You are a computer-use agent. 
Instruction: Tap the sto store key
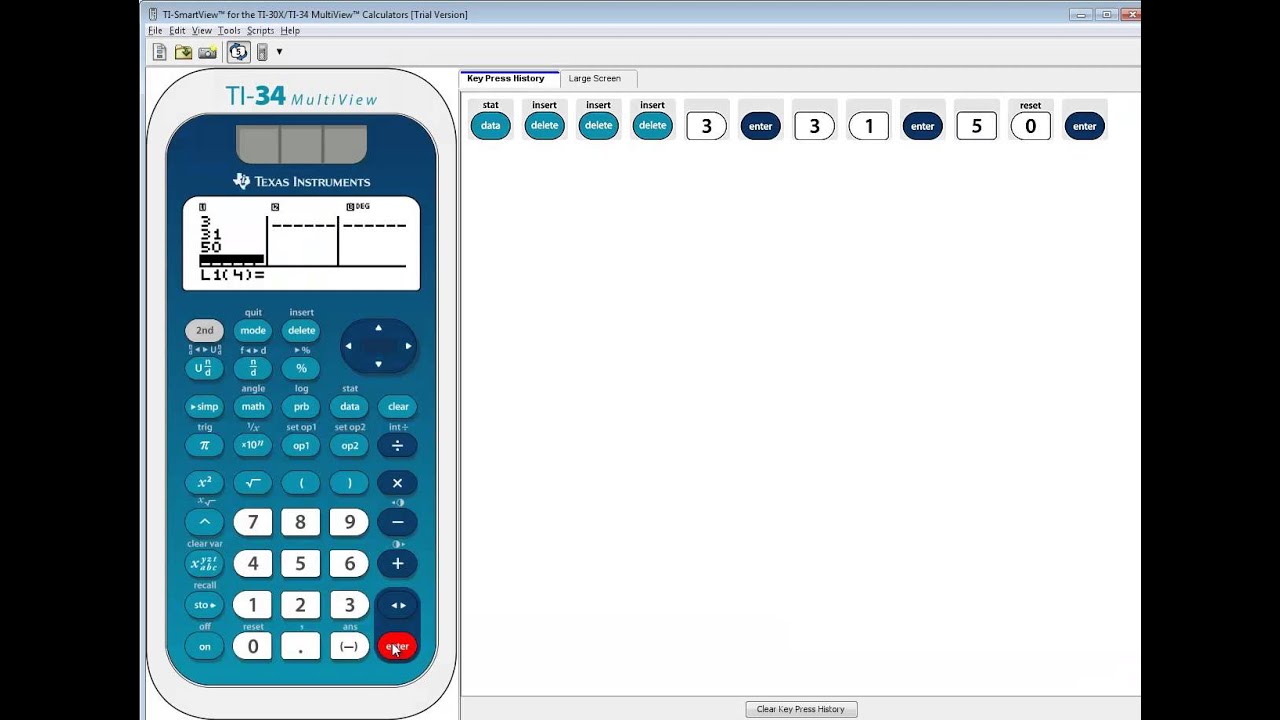204,605
